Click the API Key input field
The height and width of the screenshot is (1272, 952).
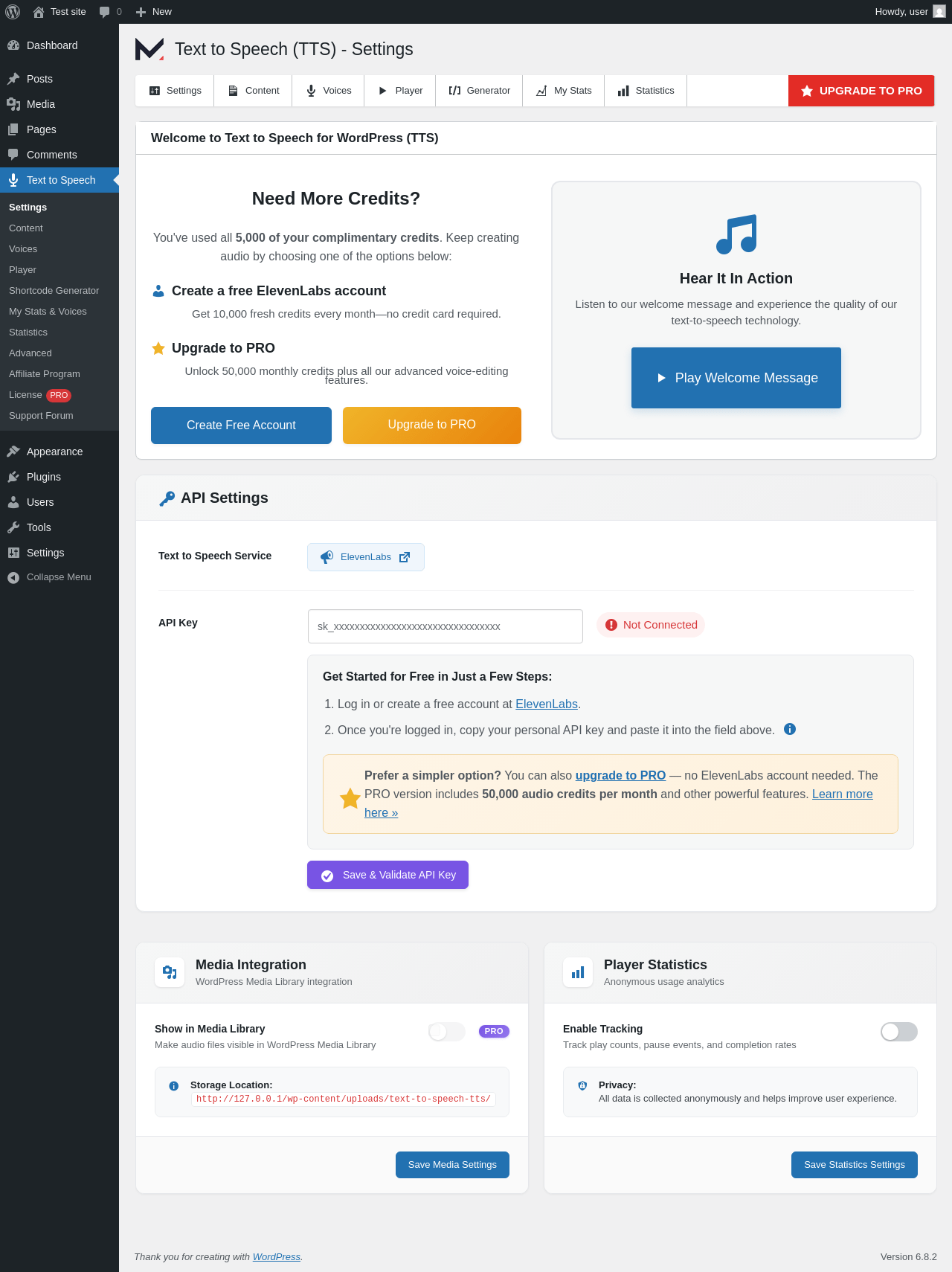(x=446, y=626)
